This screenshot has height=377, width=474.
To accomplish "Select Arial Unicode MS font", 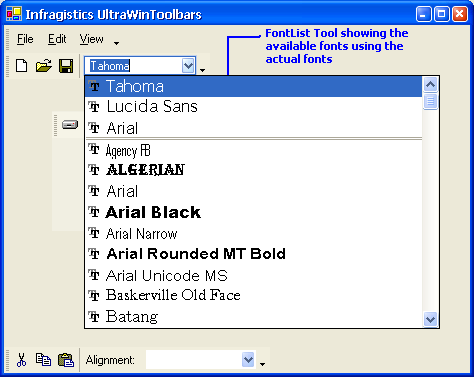I will [253, 275].
